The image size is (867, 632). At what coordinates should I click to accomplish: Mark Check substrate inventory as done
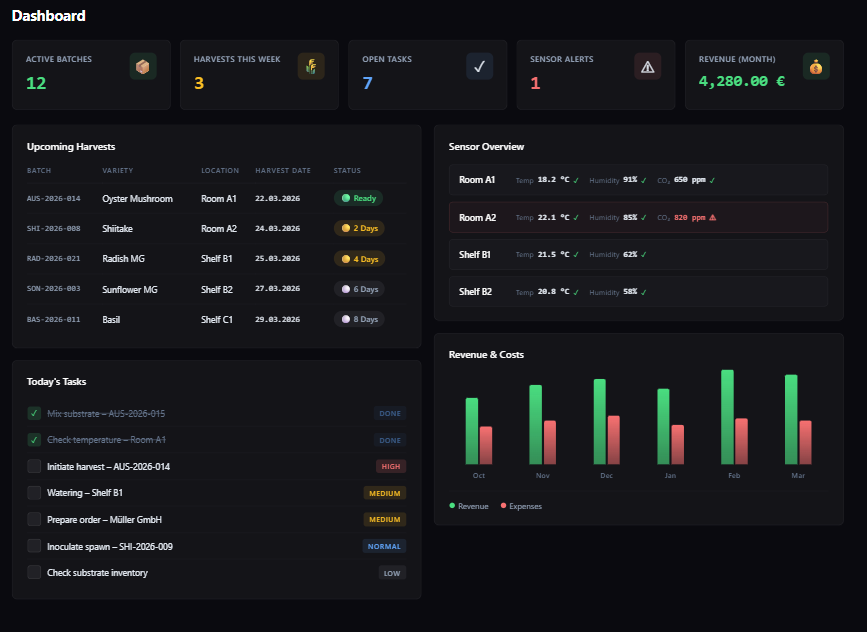(x=34, y=573)
